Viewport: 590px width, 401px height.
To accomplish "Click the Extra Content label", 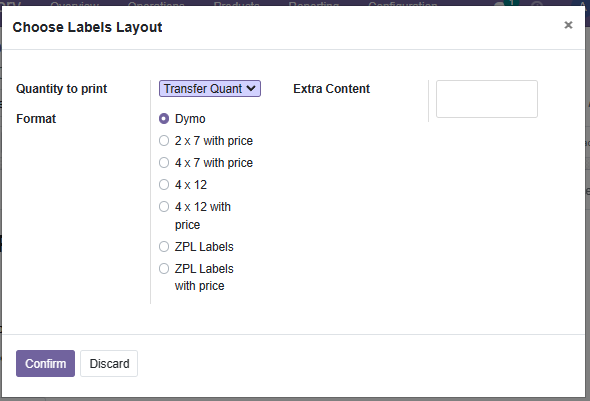I will click(x=331, y=89).
